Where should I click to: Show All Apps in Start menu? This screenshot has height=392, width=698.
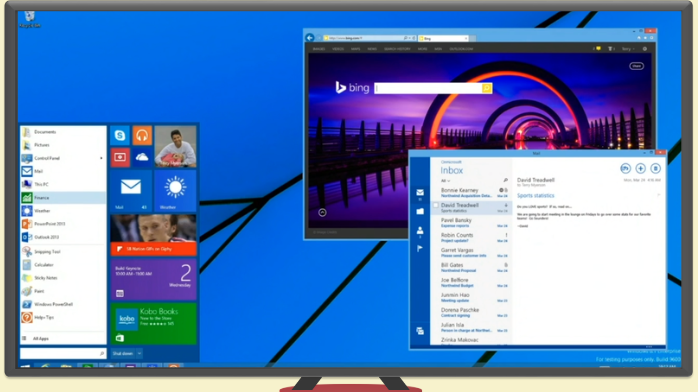63,339
